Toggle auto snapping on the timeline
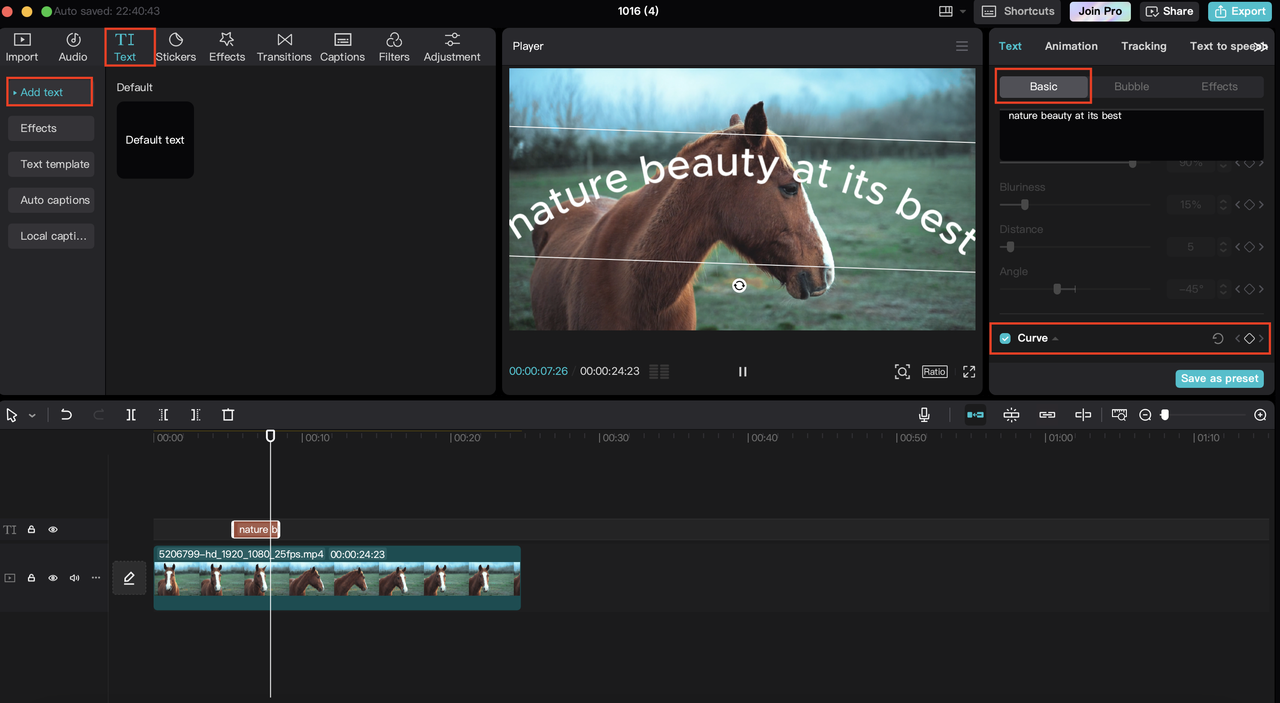The image size is (1280, 703). tap(1012, 415)
